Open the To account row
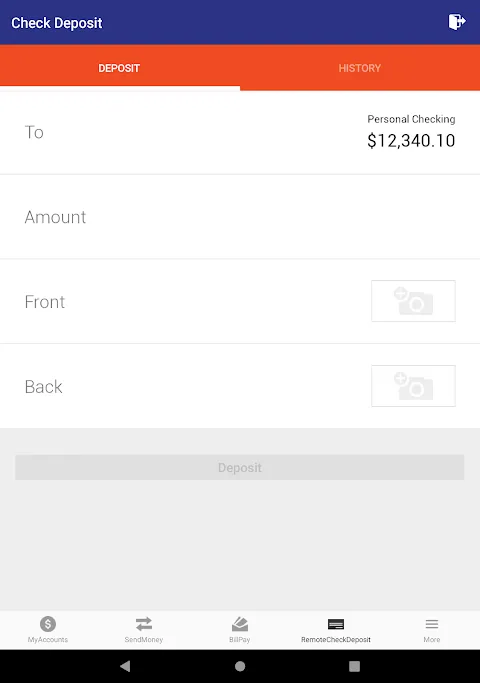 pos(240,132)
